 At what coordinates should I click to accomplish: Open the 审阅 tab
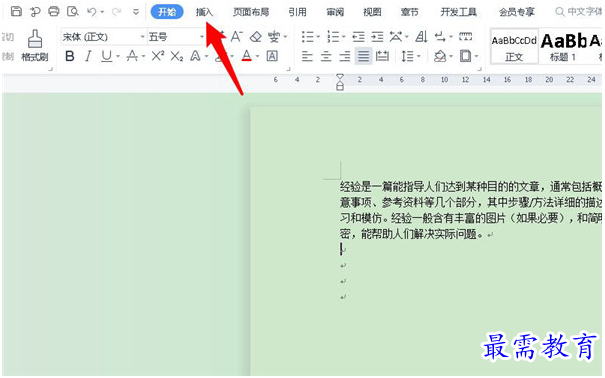pos(335,12)
